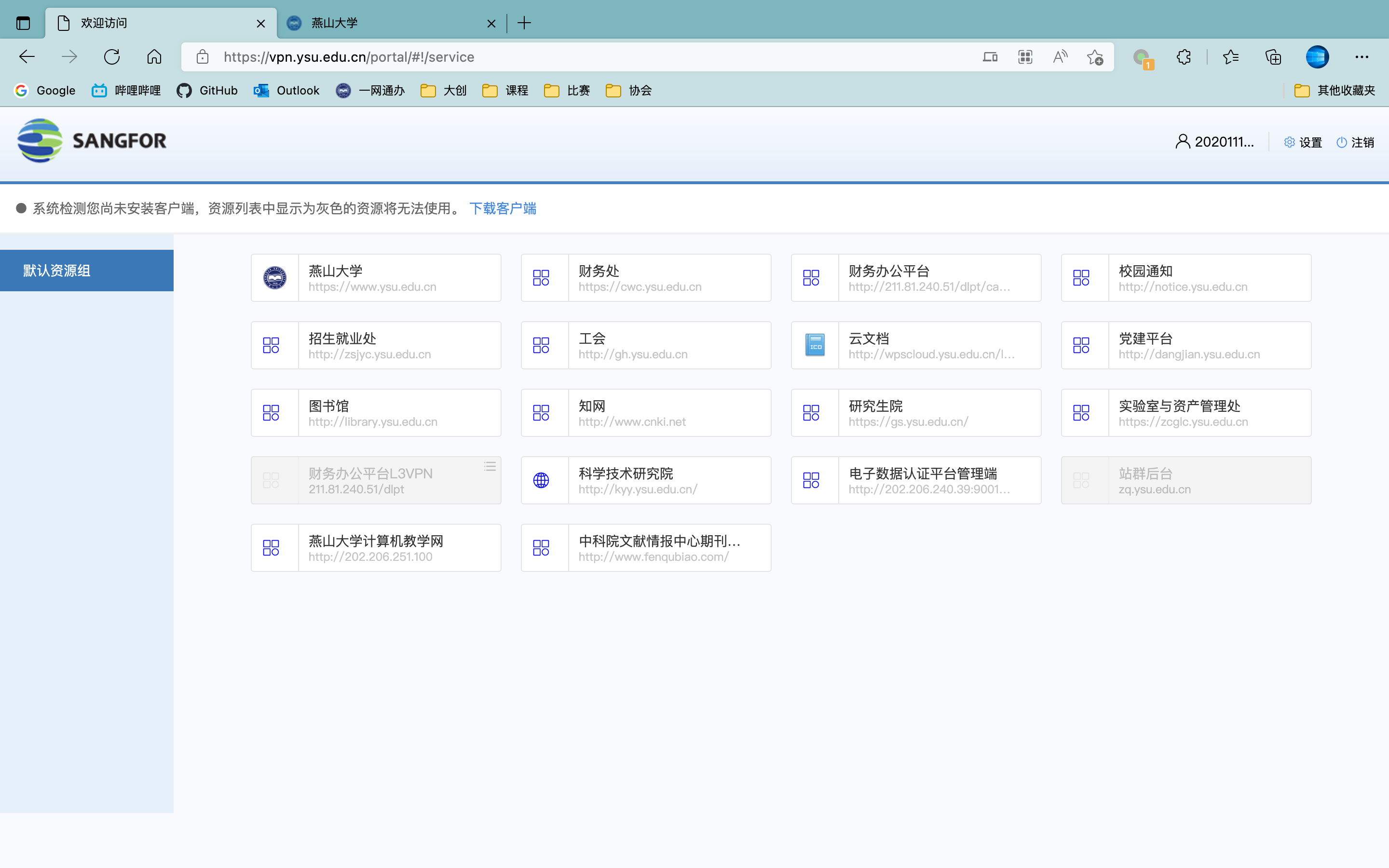Open the collections icon in toolbar
Screen dimensions: 1389x868
point(1273,57)
